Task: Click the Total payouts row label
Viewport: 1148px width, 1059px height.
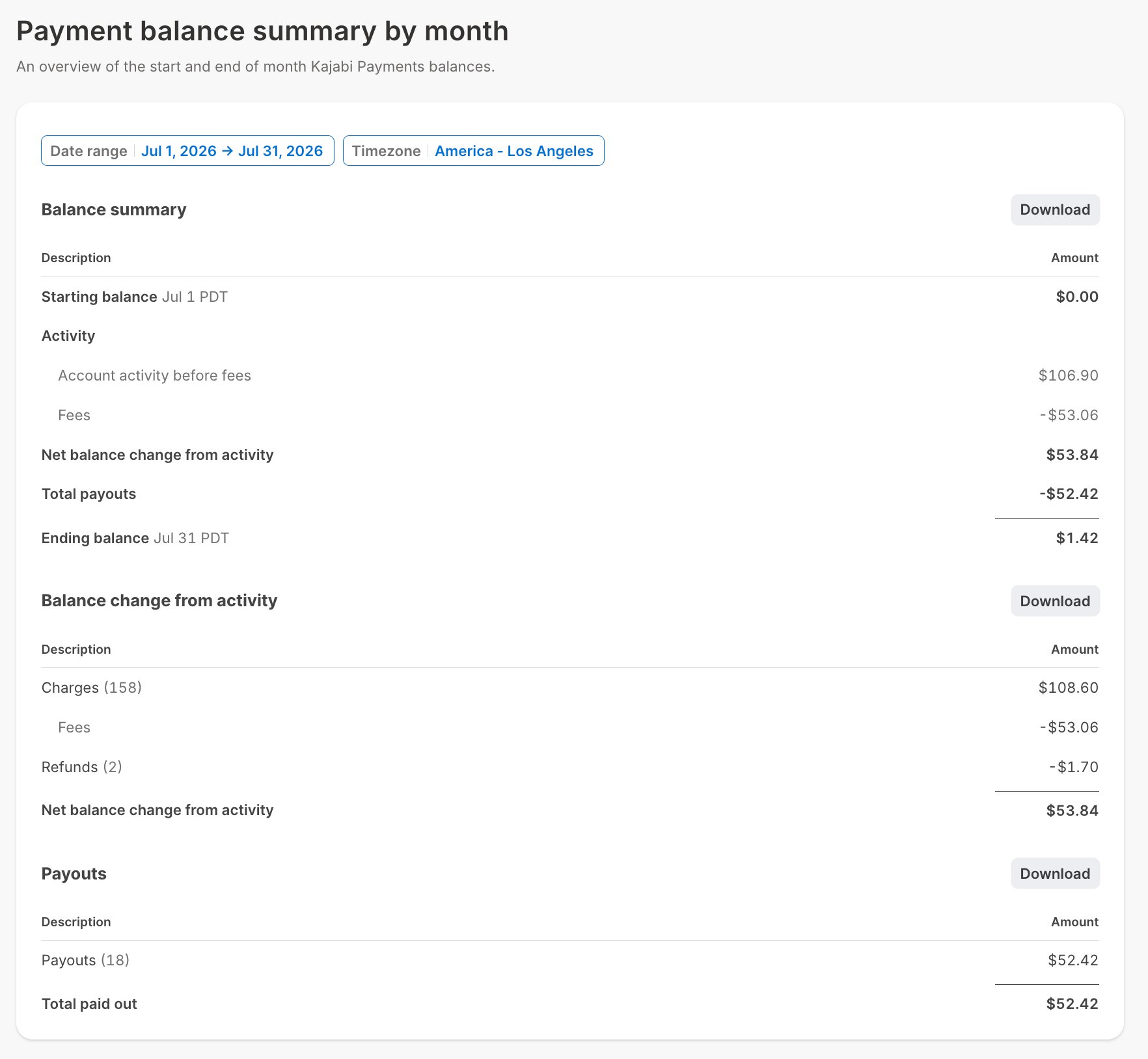Action: pyautogui.click(x=89, y=494)
